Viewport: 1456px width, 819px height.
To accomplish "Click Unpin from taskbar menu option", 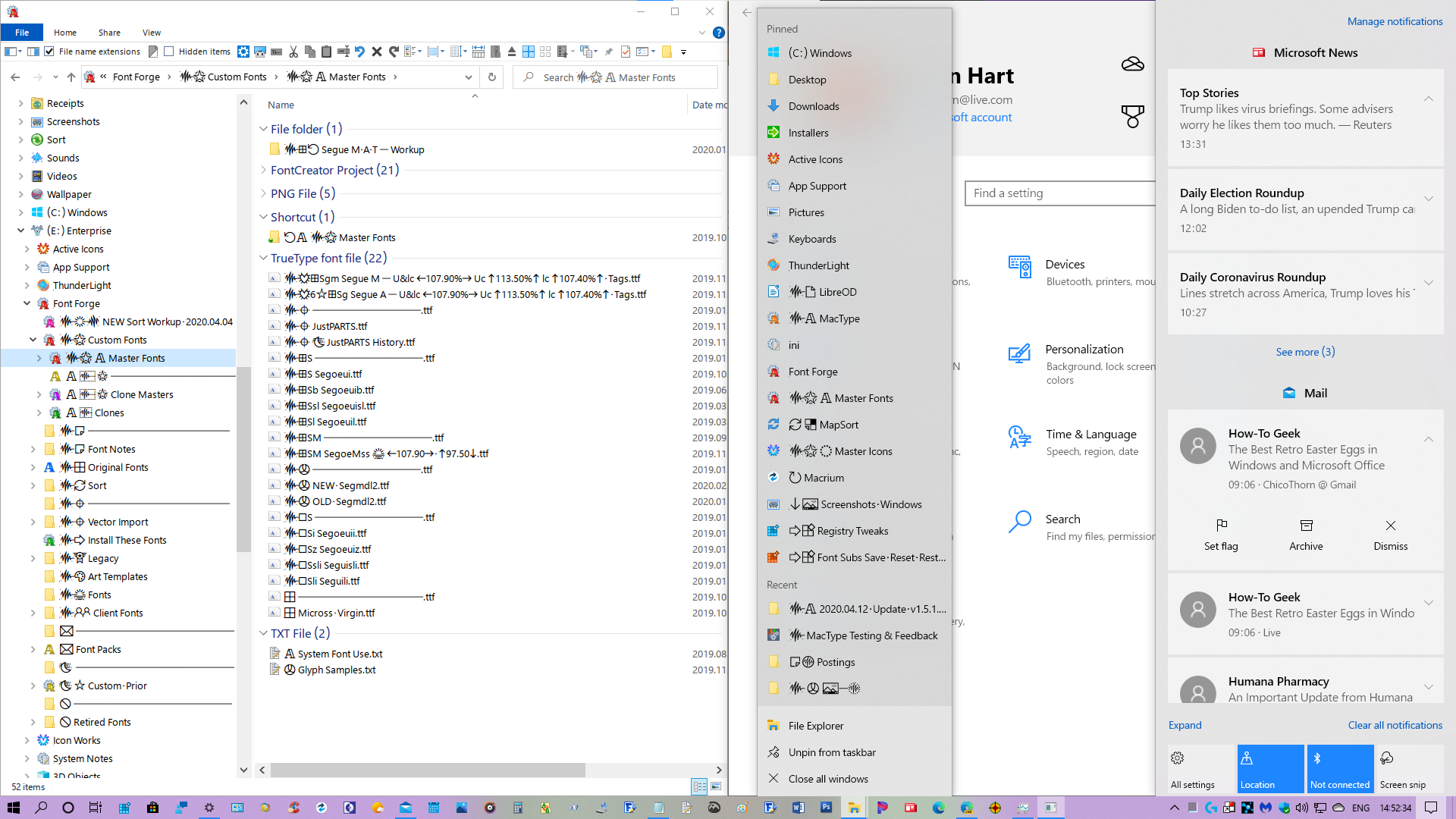I will click(x=832, y=752).
